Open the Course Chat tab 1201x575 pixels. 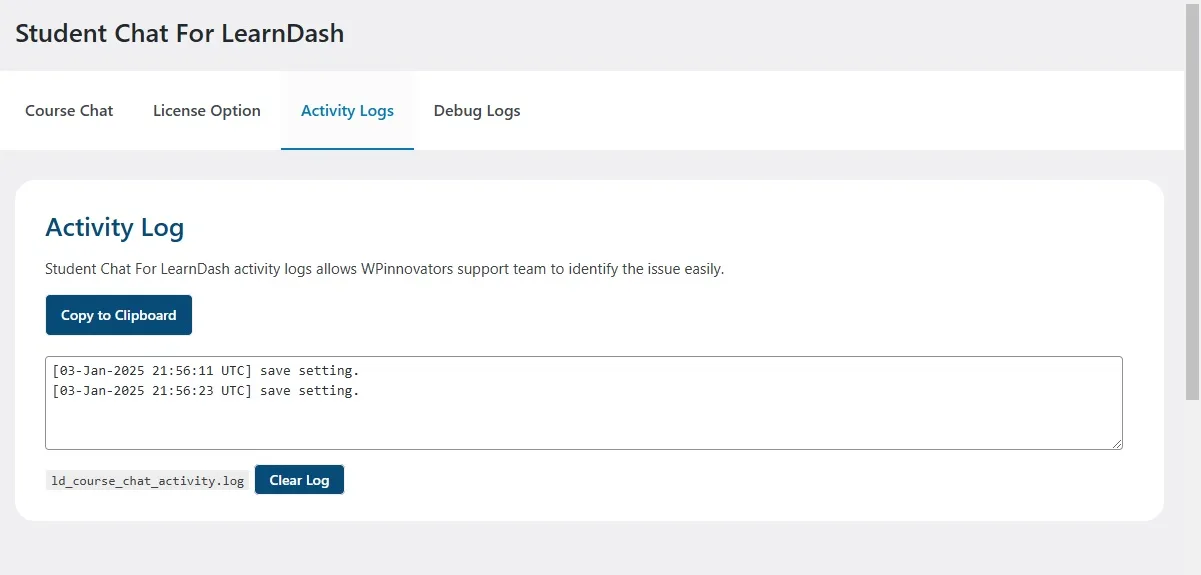[x=69, y=111]
